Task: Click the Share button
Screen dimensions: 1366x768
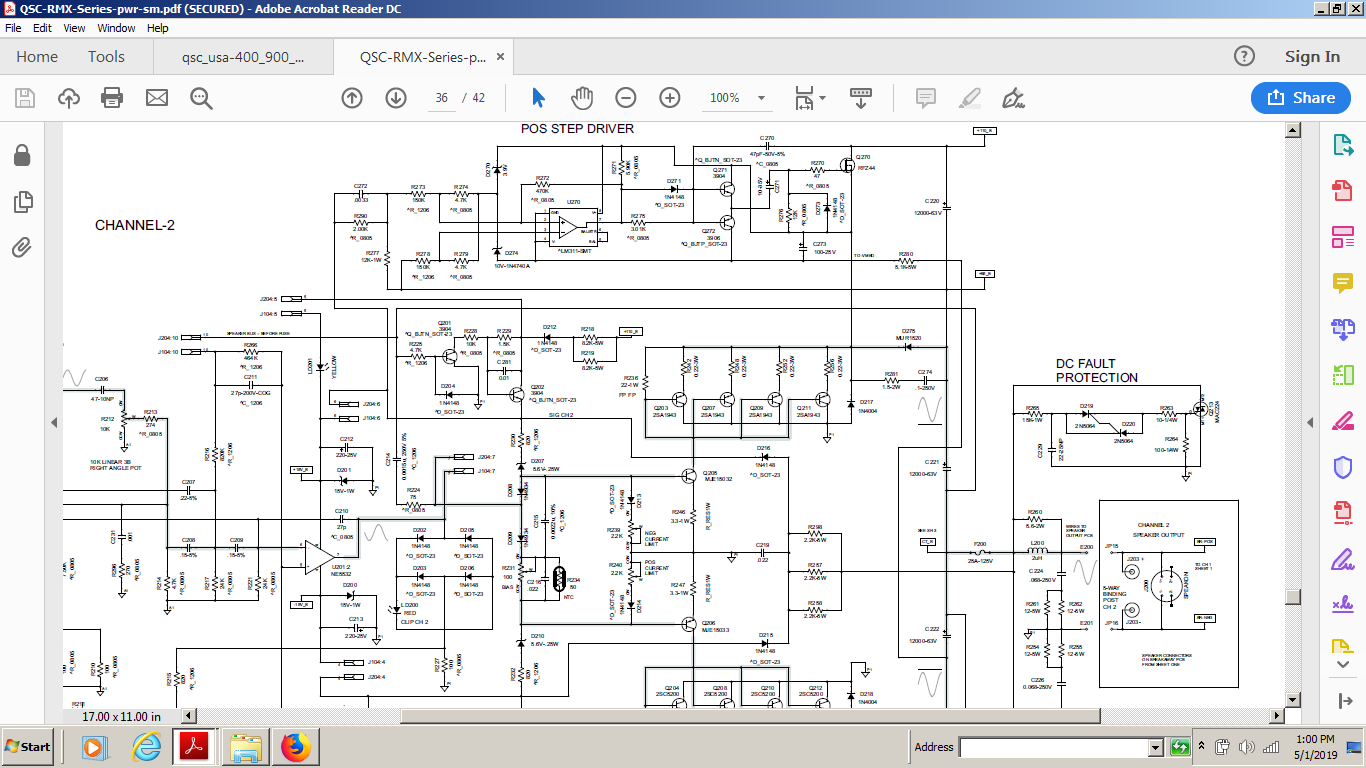Action: [x=1301, y=98]
